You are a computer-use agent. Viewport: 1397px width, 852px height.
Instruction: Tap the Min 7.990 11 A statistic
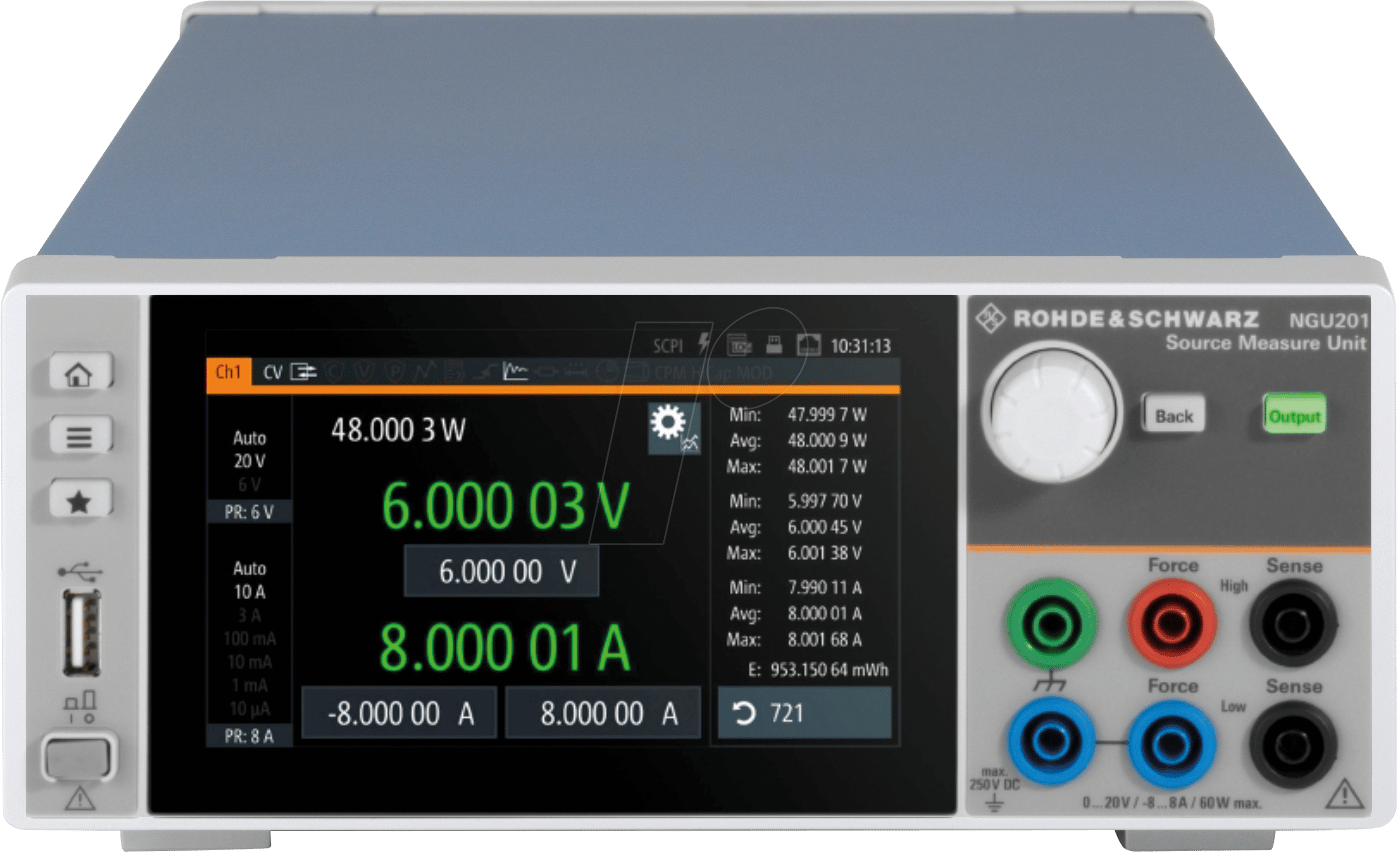coord(795,587)
